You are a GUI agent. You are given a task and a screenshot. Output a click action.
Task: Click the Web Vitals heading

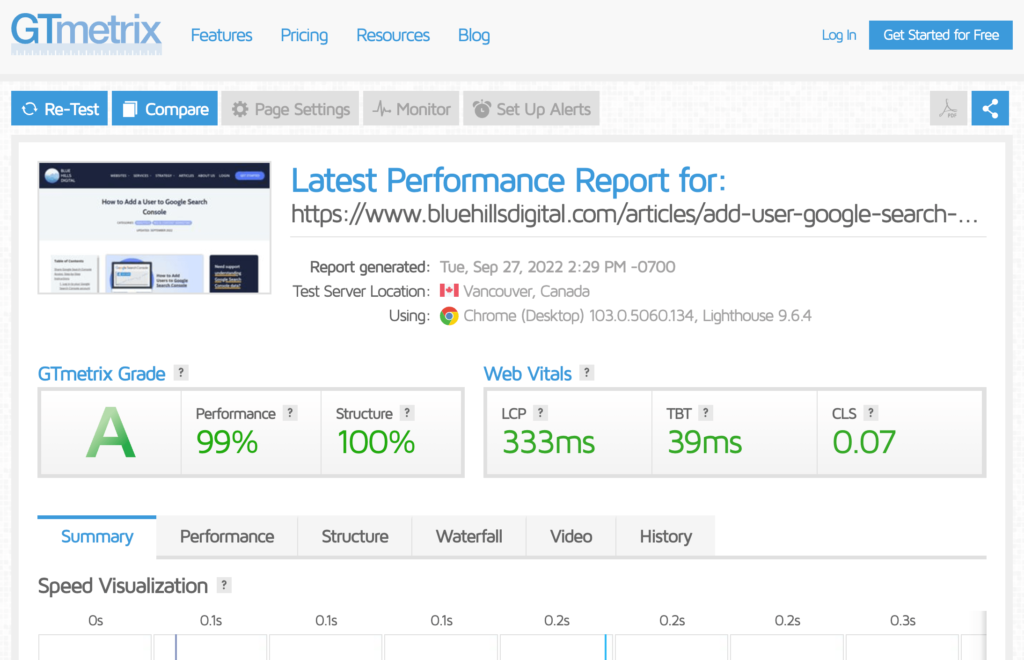pyautogui.click(x=527, y=374)
